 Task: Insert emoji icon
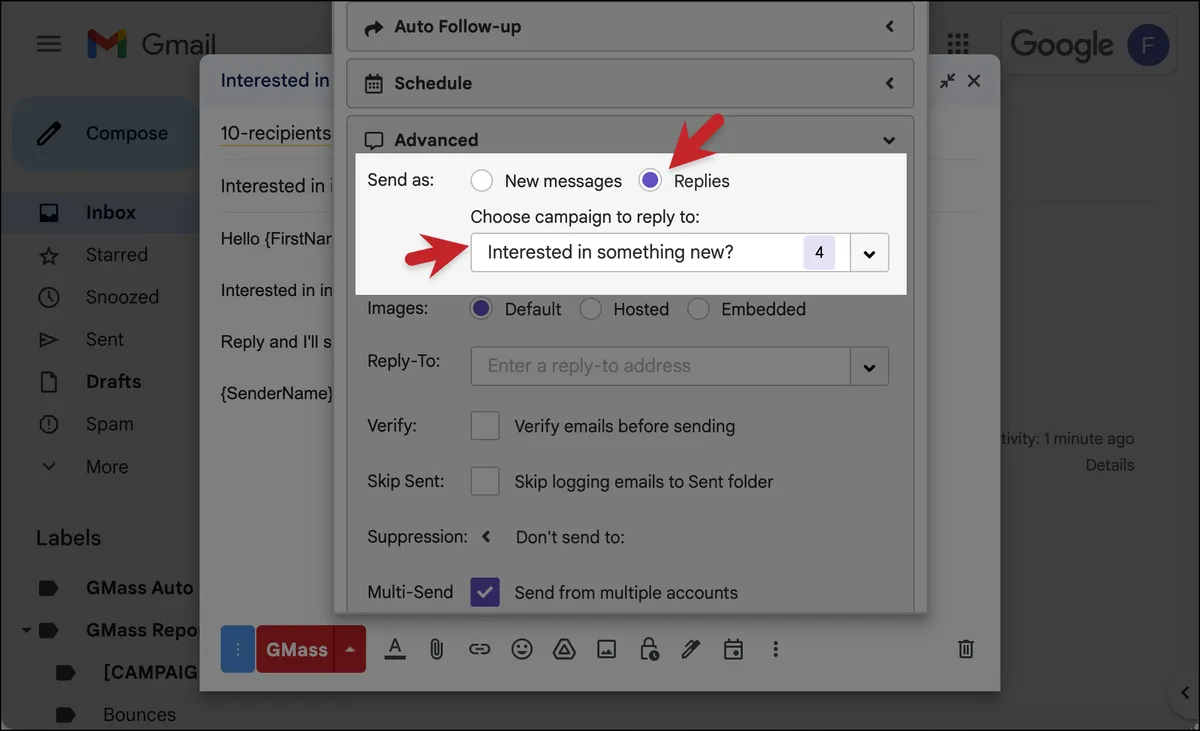522,649
